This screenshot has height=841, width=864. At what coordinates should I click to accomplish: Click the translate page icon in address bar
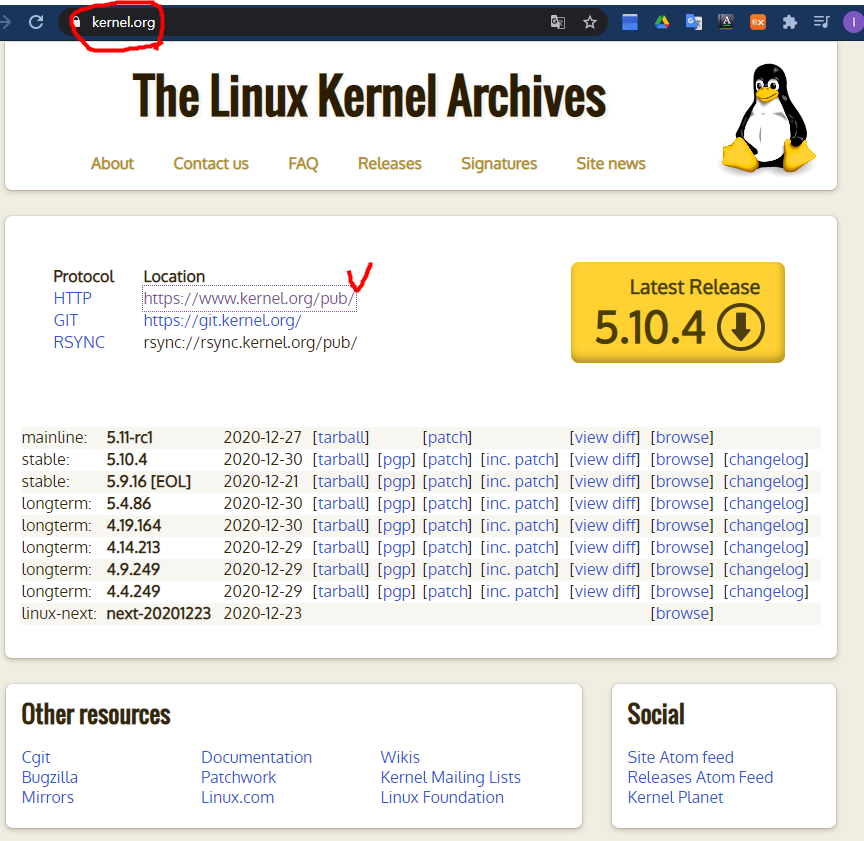[558, 22]
